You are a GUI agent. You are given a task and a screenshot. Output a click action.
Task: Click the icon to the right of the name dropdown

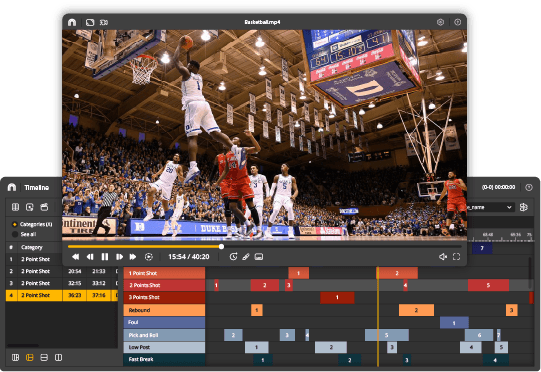tap(524, 207)
